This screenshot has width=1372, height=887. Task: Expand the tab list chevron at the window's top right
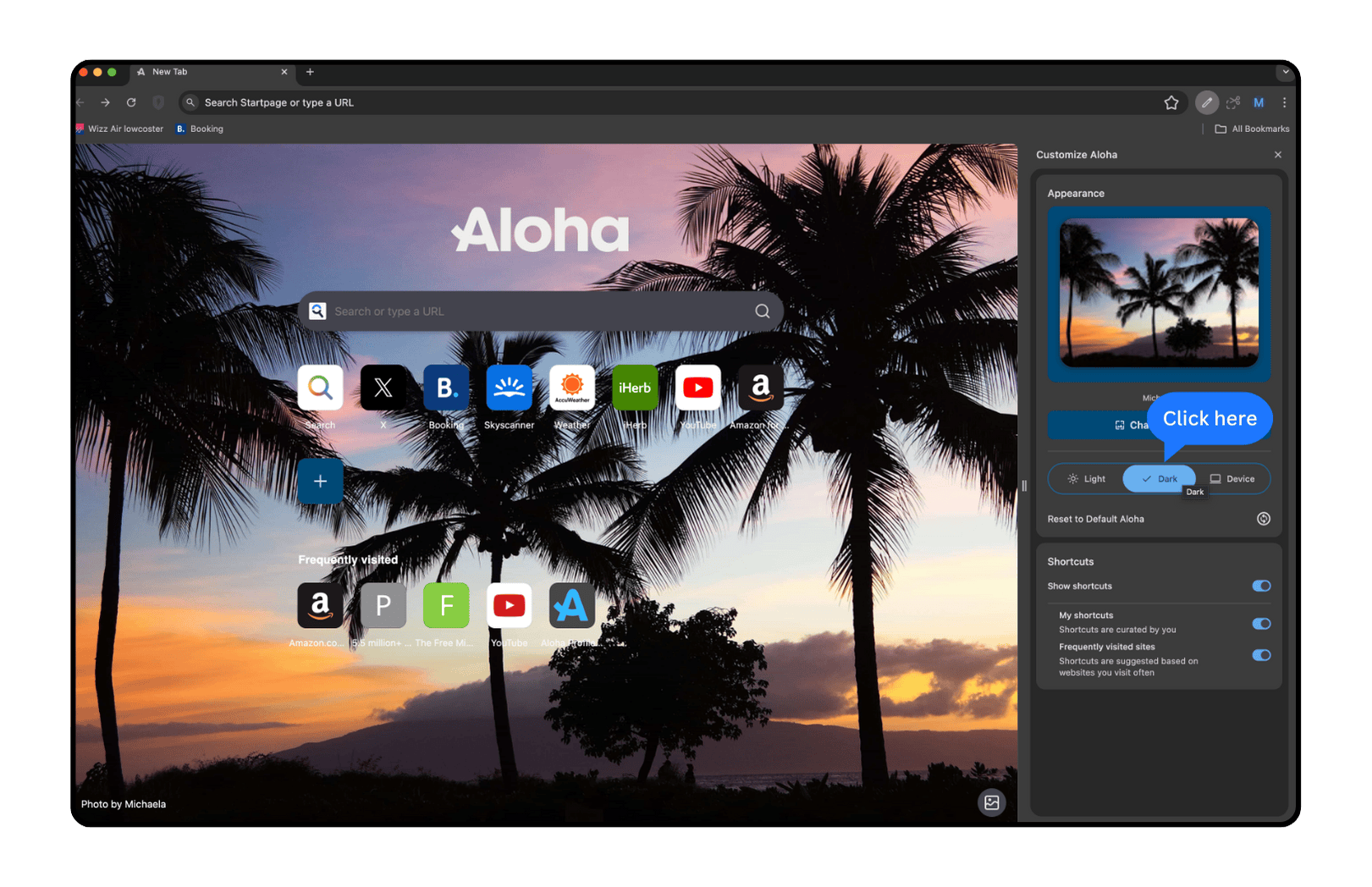(x=1286, y=72)
